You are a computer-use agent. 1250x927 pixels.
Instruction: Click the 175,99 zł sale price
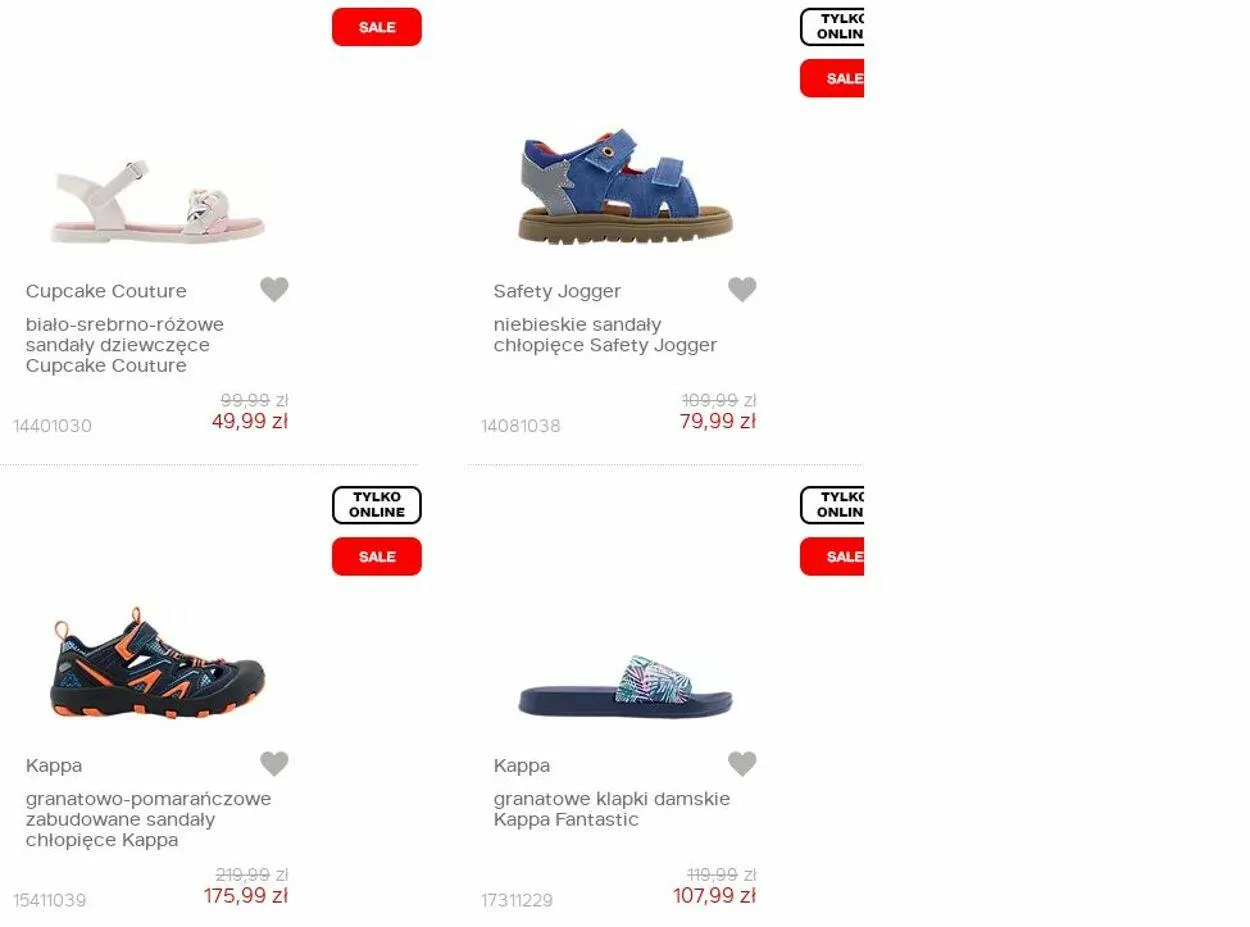click(x=246, y=896)
